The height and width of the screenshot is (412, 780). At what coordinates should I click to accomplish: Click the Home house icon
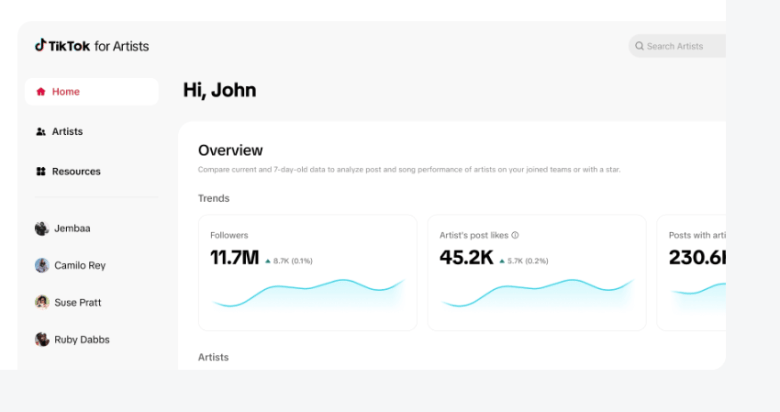tap(41, 92)
